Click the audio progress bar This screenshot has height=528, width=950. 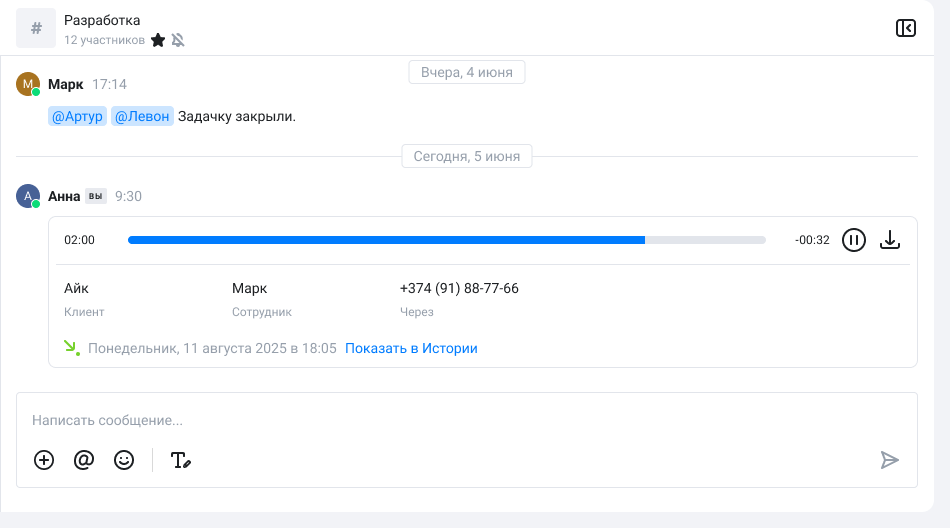pos(446,240)
